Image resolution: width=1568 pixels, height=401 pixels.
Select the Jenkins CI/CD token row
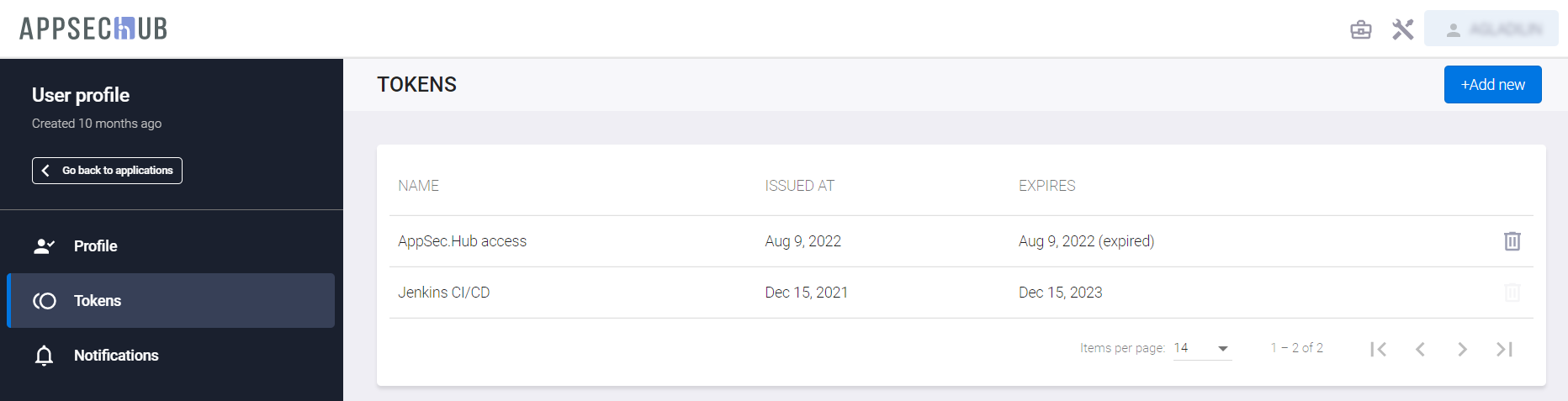click(443, 293)
